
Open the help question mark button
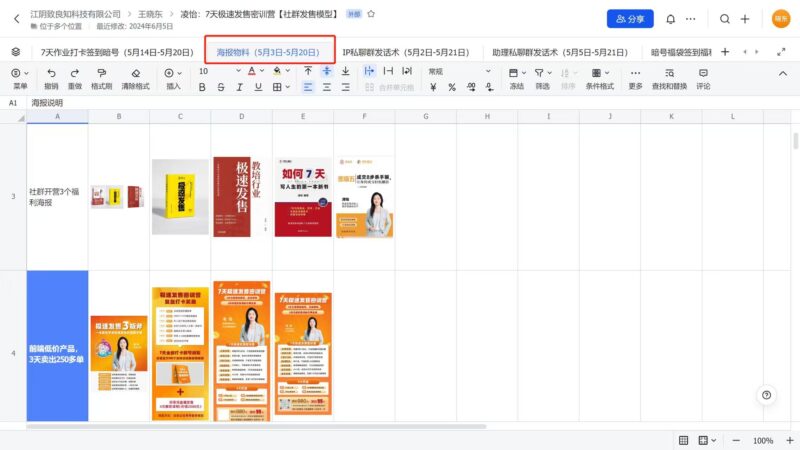[x=766, y=395]
